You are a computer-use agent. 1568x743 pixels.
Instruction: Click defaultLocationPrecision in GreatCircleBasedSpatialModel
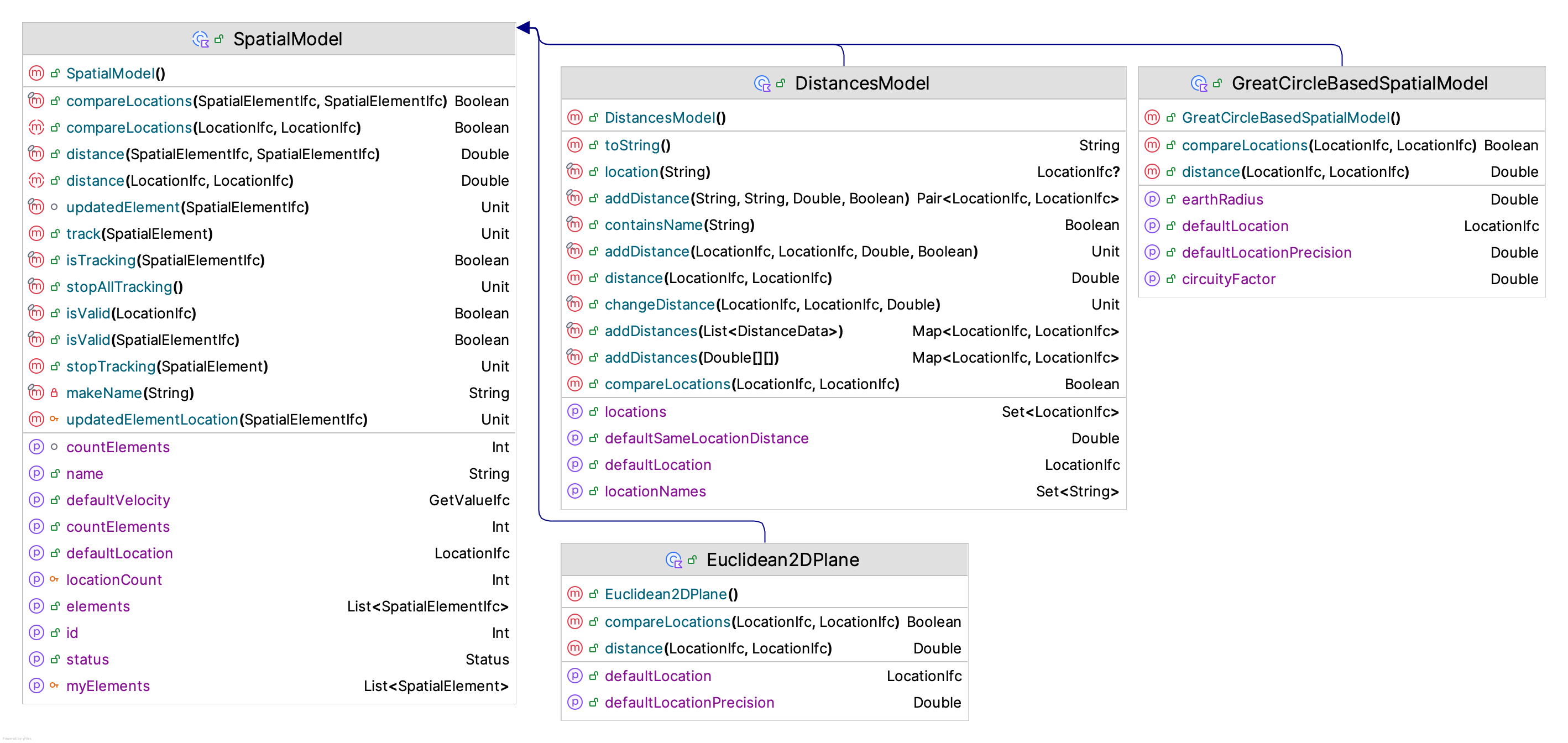coord(1341,253)
